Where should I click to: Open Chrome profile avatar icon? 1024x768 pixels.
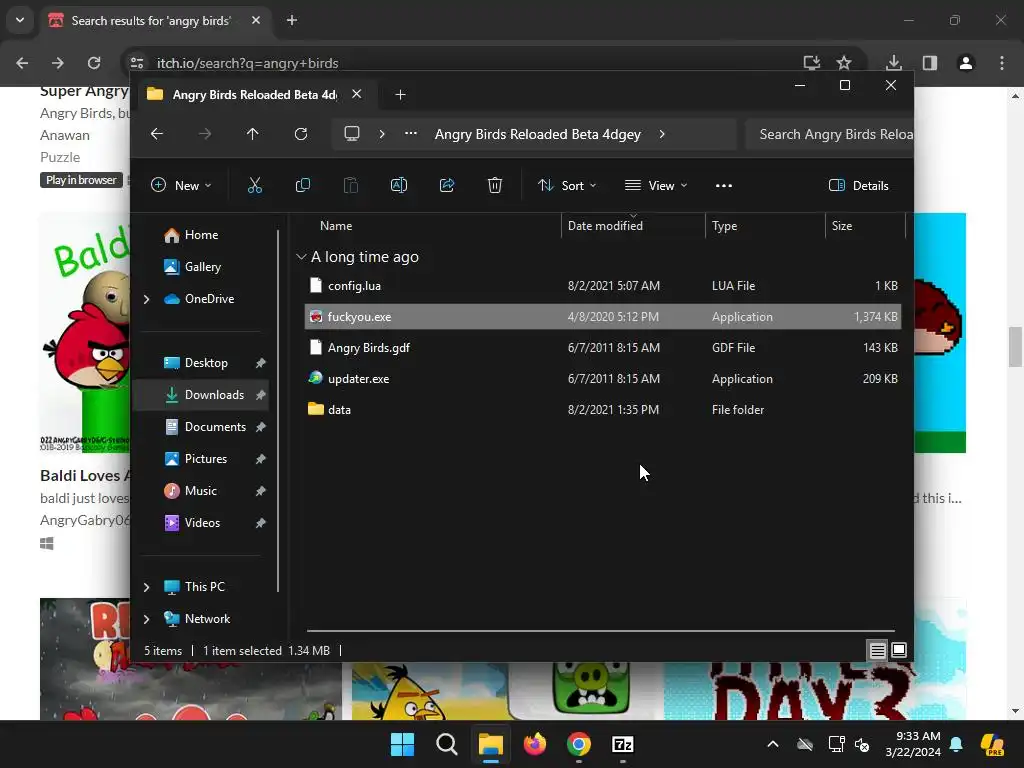(965, 63)
